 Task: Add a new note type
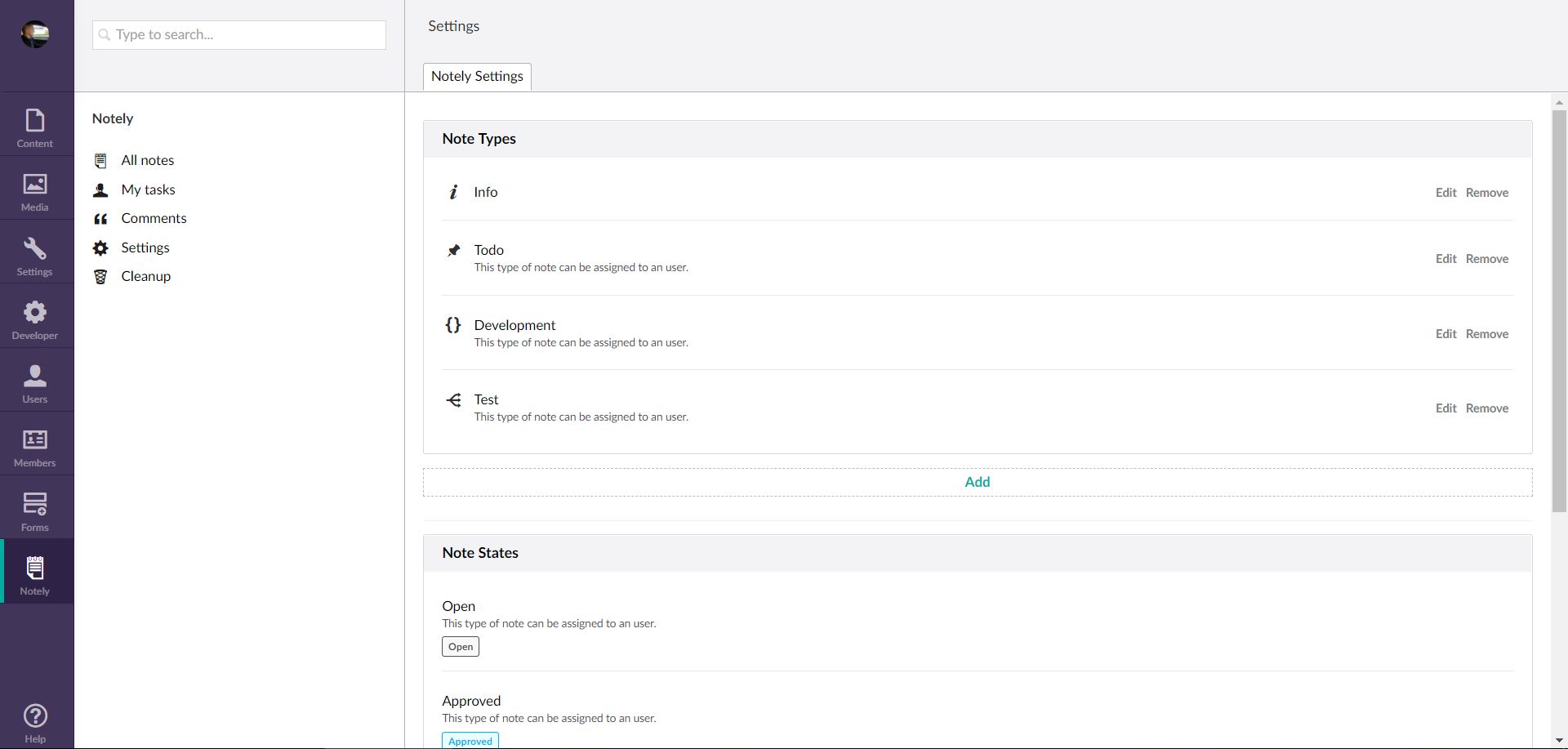978,482
